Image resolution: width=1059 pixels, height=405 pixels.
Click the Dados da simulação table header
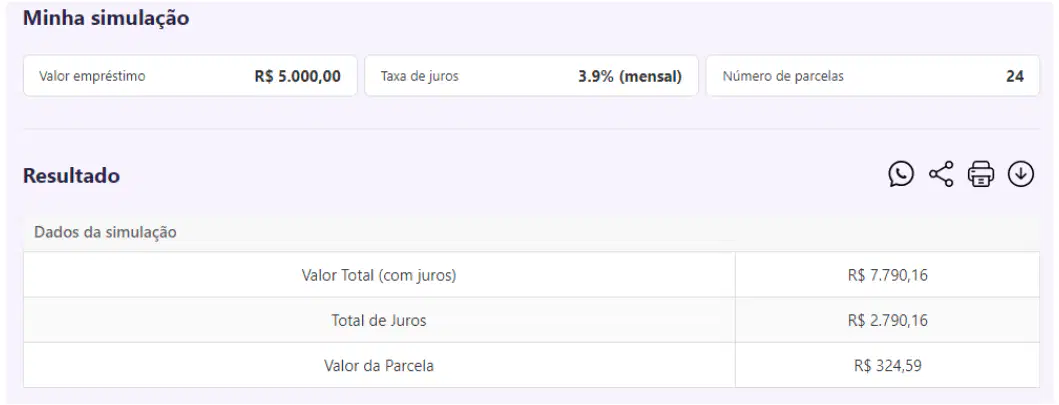[x=105, y=232]
